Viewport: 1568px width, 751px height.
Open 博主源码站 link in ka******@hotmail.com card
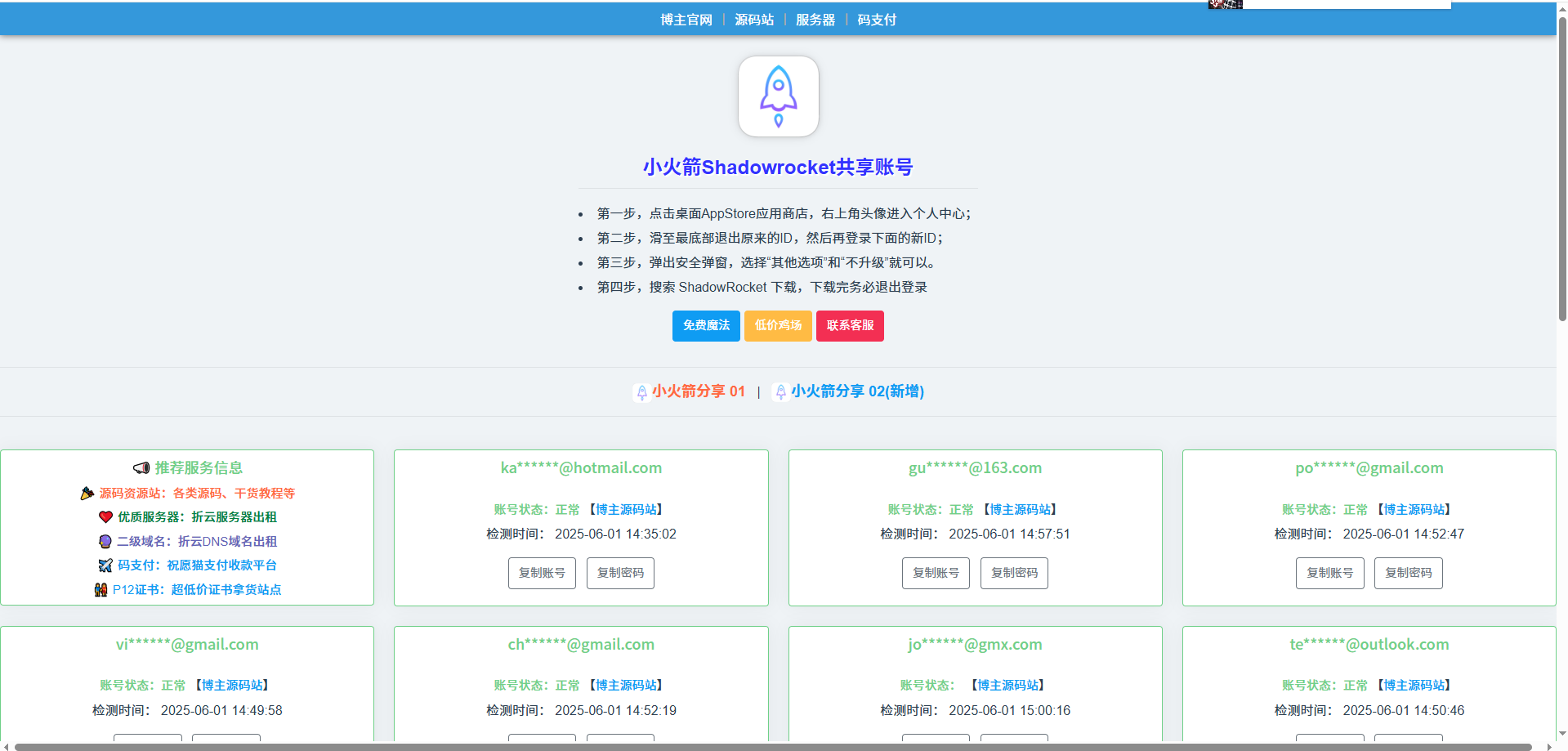(x=626, y=510)
